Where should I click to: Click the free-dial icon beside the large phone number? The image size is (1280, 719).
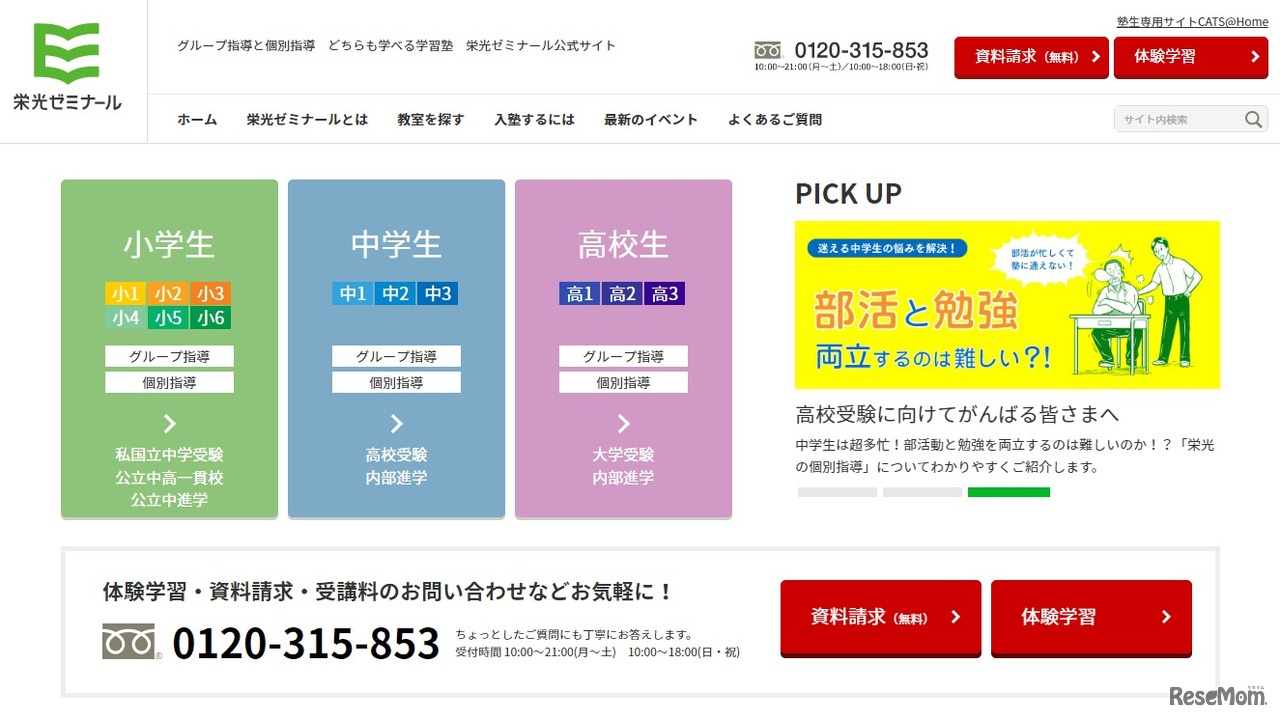coord(130,642)
